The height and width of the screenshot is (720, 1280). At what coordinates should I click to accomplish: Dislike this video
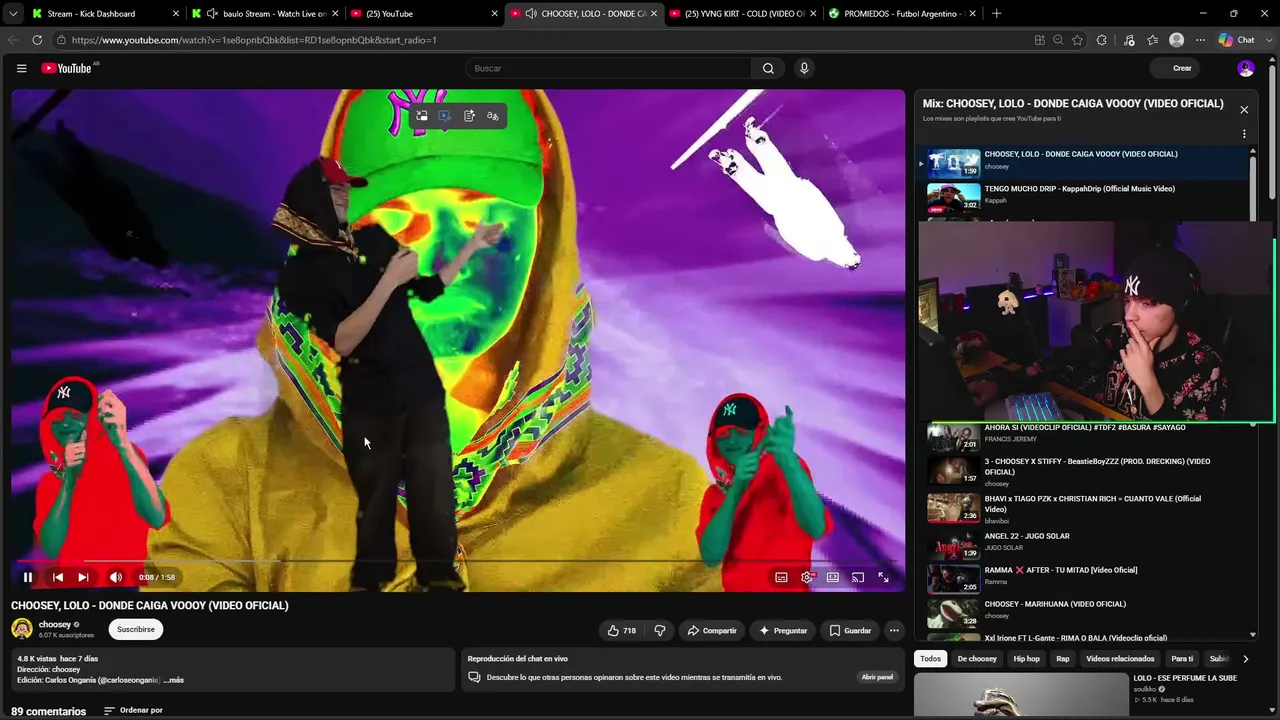pos(660,631)
